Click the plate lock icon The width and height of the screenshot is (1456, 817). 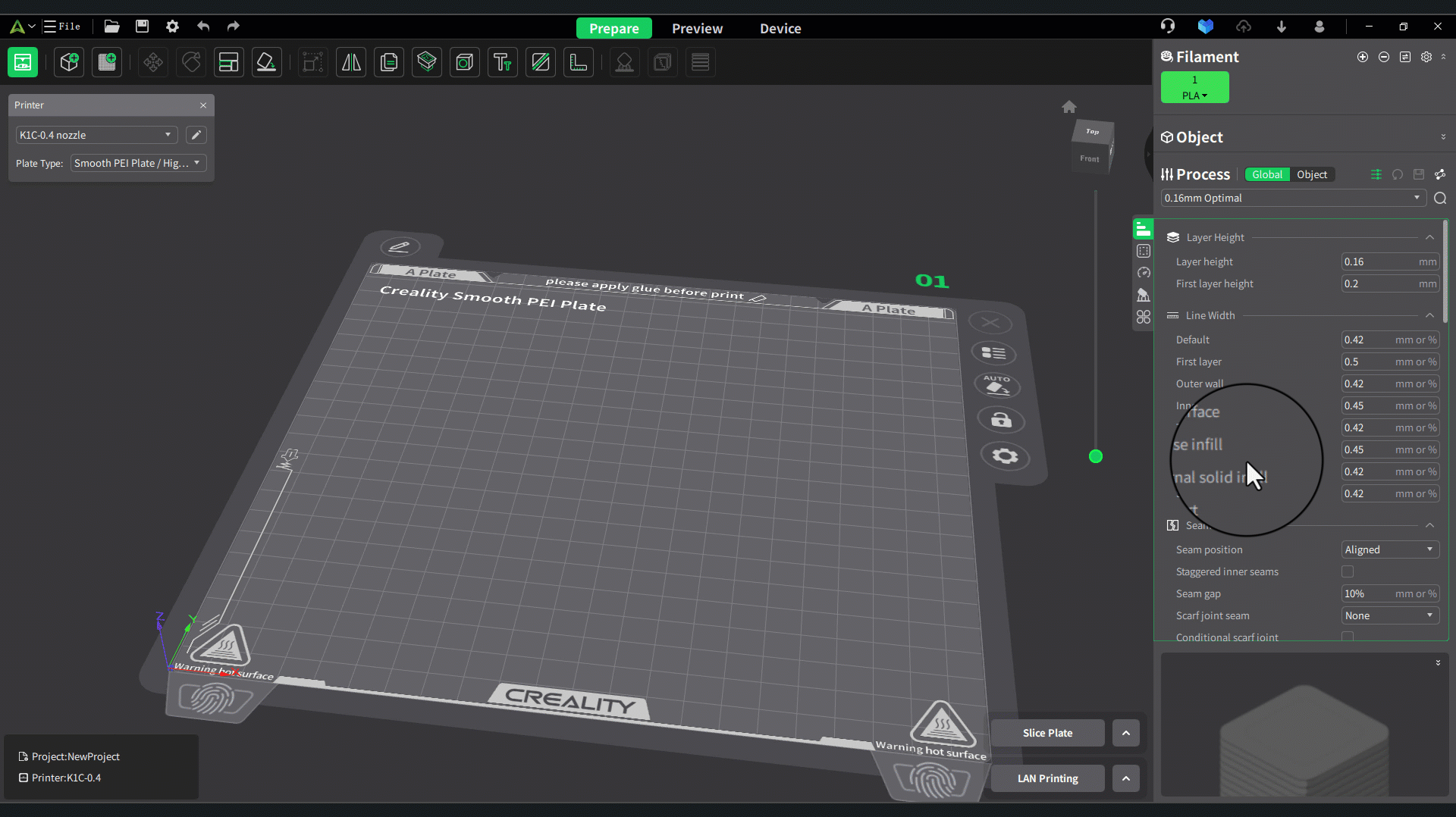[1001, 421]
